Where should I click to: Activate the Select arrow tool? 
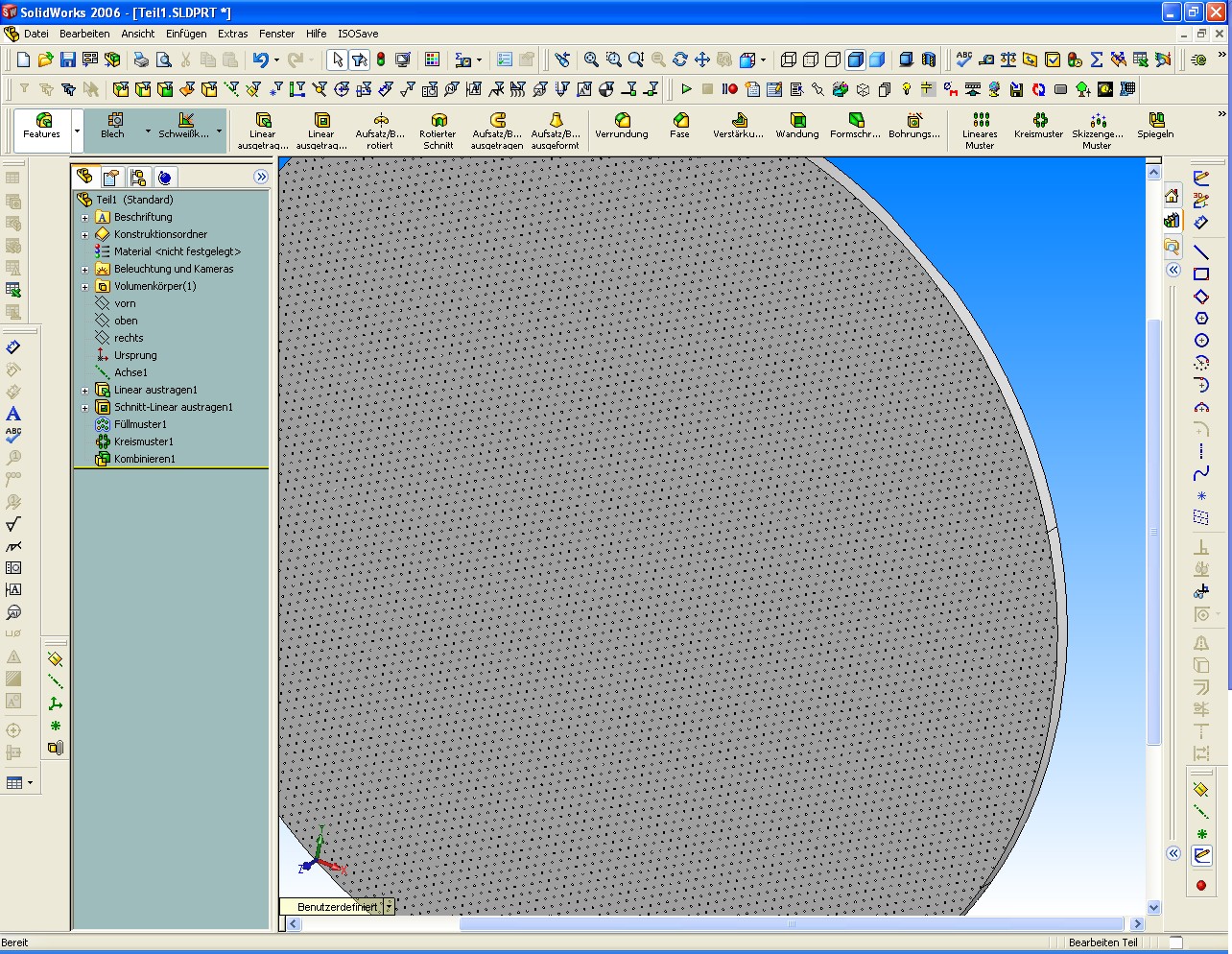click(x=337, y=60)
